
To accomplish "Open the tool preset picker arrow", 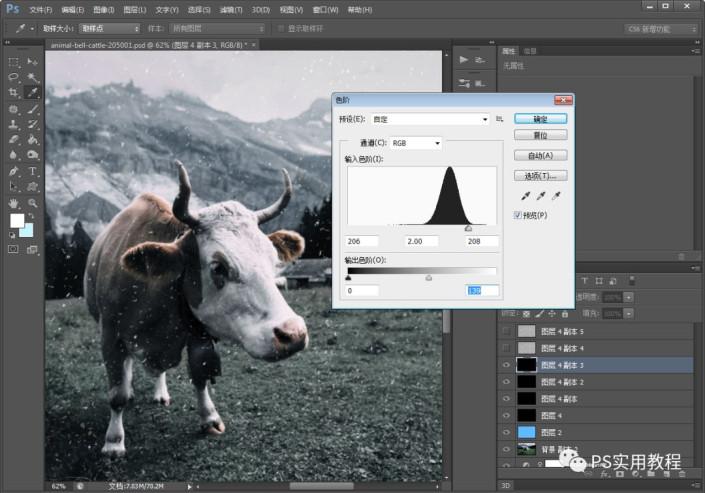I will click(32, 29).
